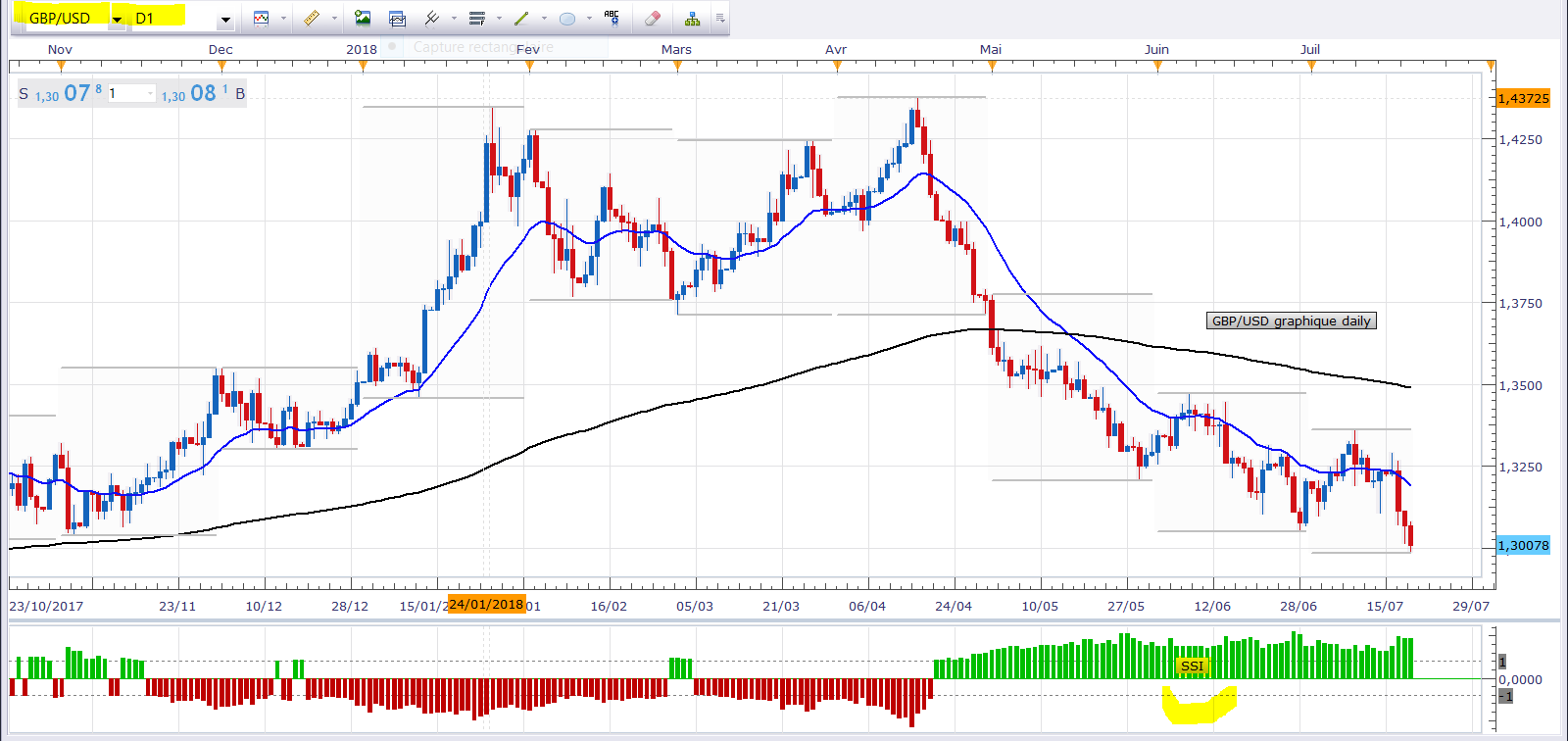Activate the eraser tool
The width and height of the screenshot is (1568, 741).
(x=653, y=18)
